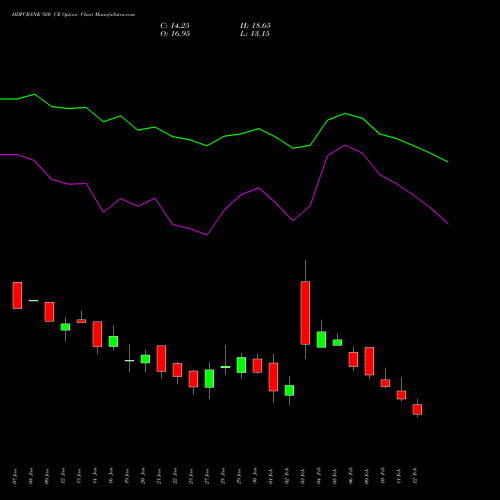Click the 27 Jan date label
The image size is (500, 500).
pos(207,476)
